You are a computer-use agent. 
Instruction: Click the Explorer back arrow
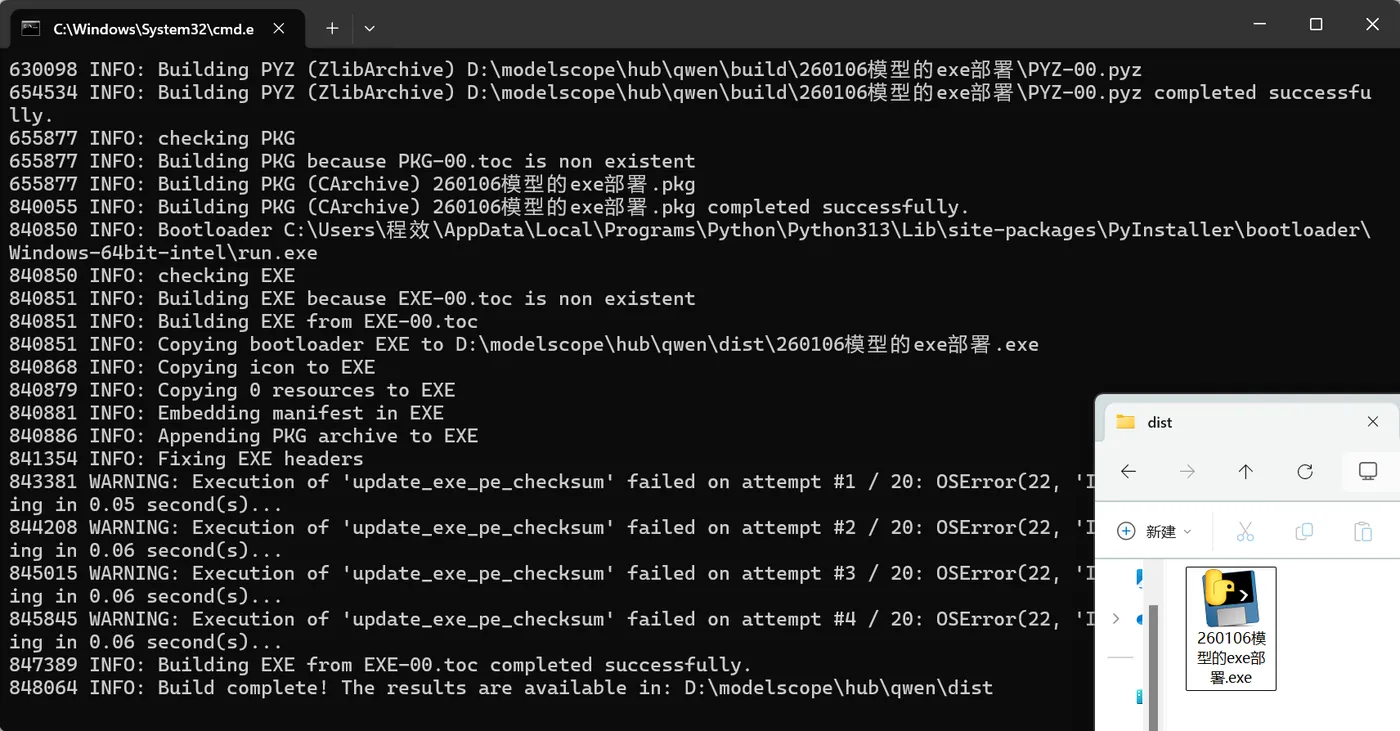[x=1128, y=471]
